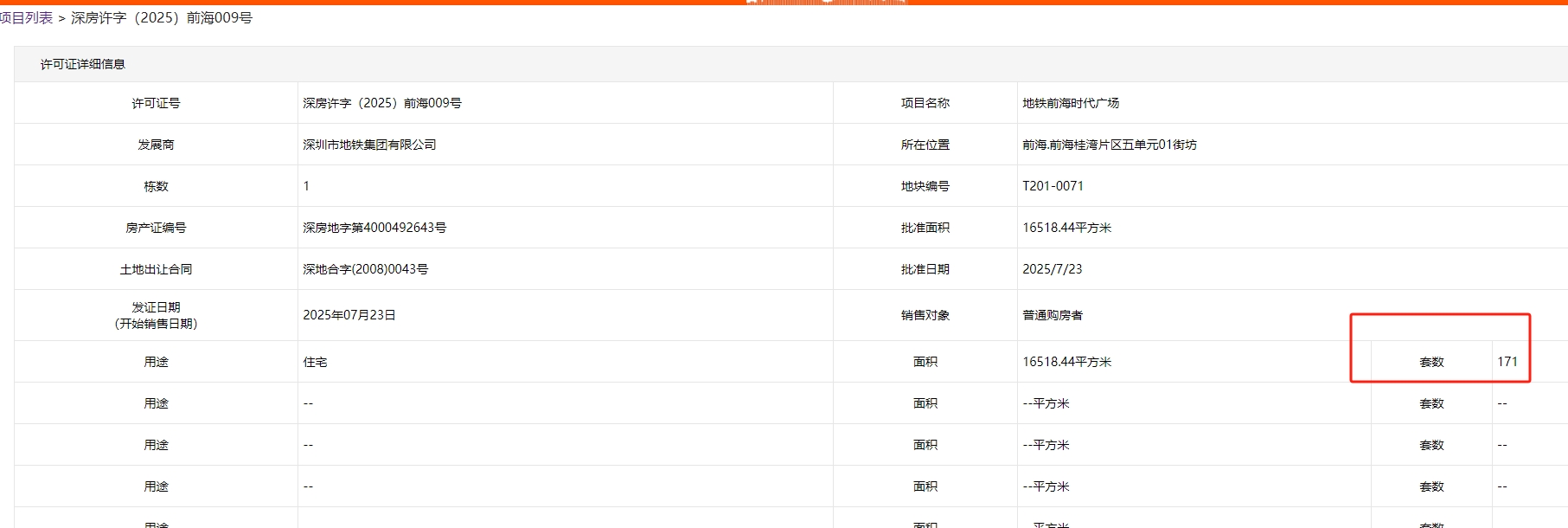Select the 项目名称 label cell
Image resolution: width=1568 pixels, height=528 pixels.
coord(925,103)
